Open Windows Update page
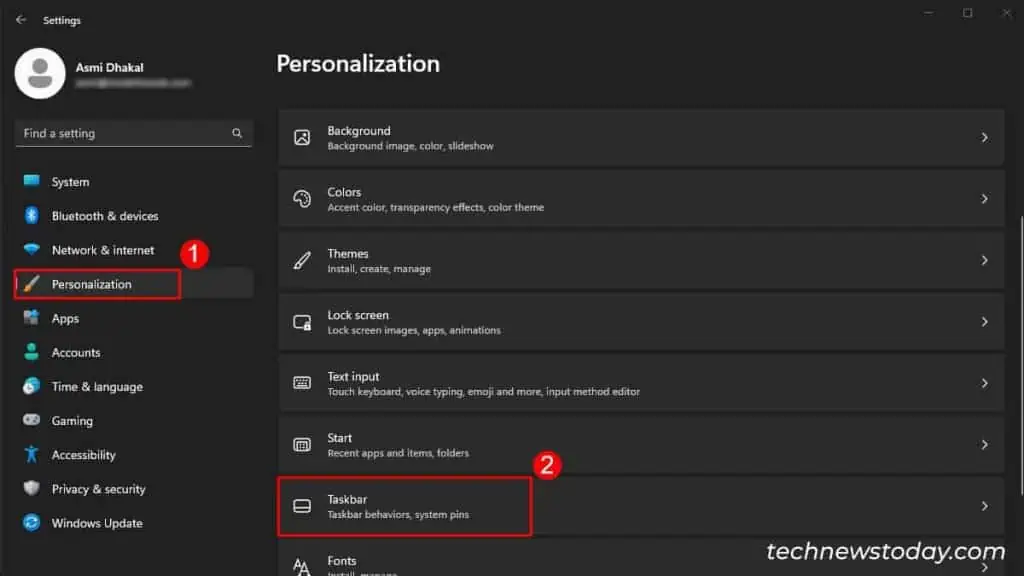The image size is (1024, 576). [133, 523]
